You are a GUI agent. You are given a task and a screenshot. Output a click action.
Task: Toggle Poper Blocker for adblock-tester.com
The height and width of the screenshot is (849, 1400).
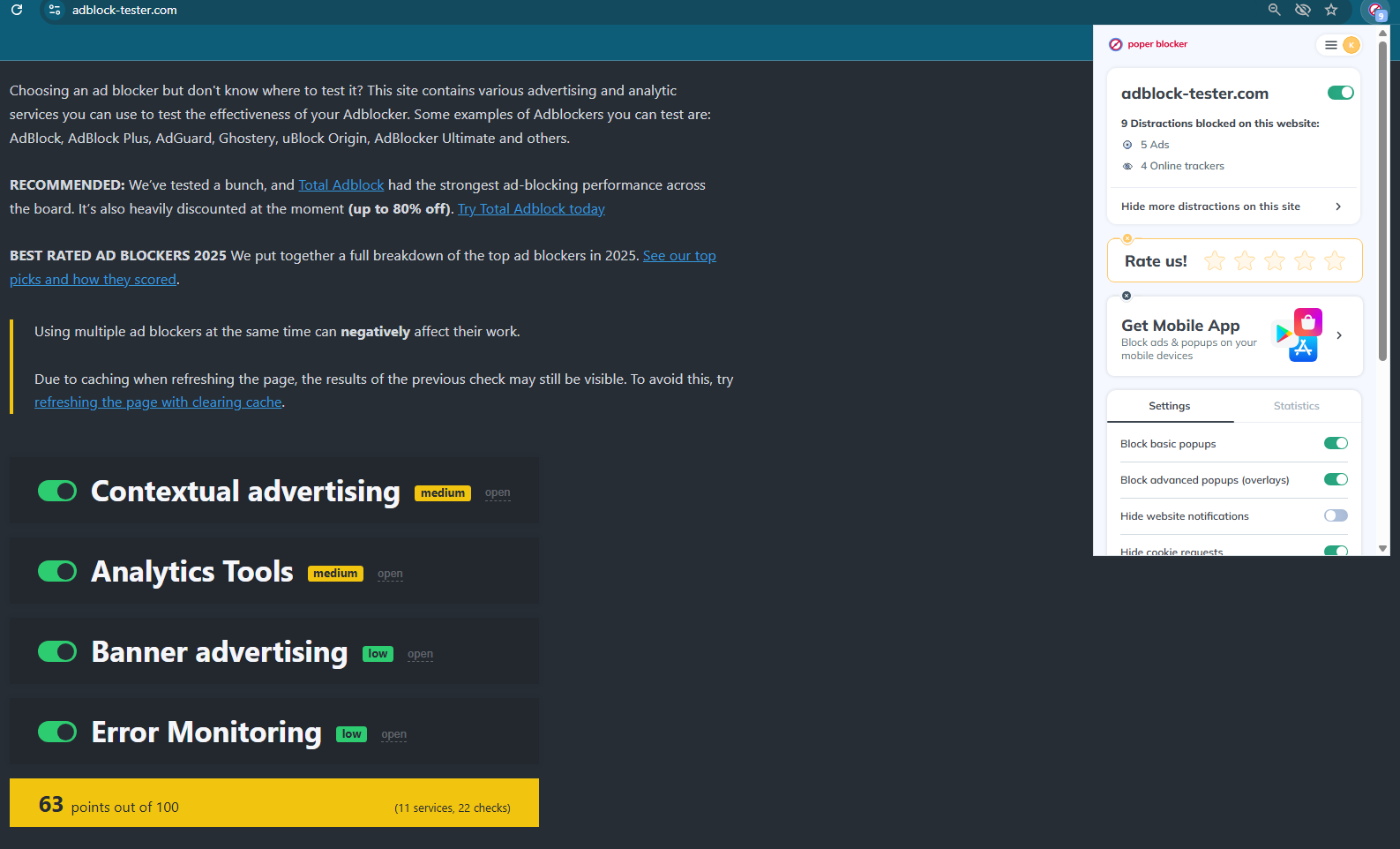click(1340, 93)
